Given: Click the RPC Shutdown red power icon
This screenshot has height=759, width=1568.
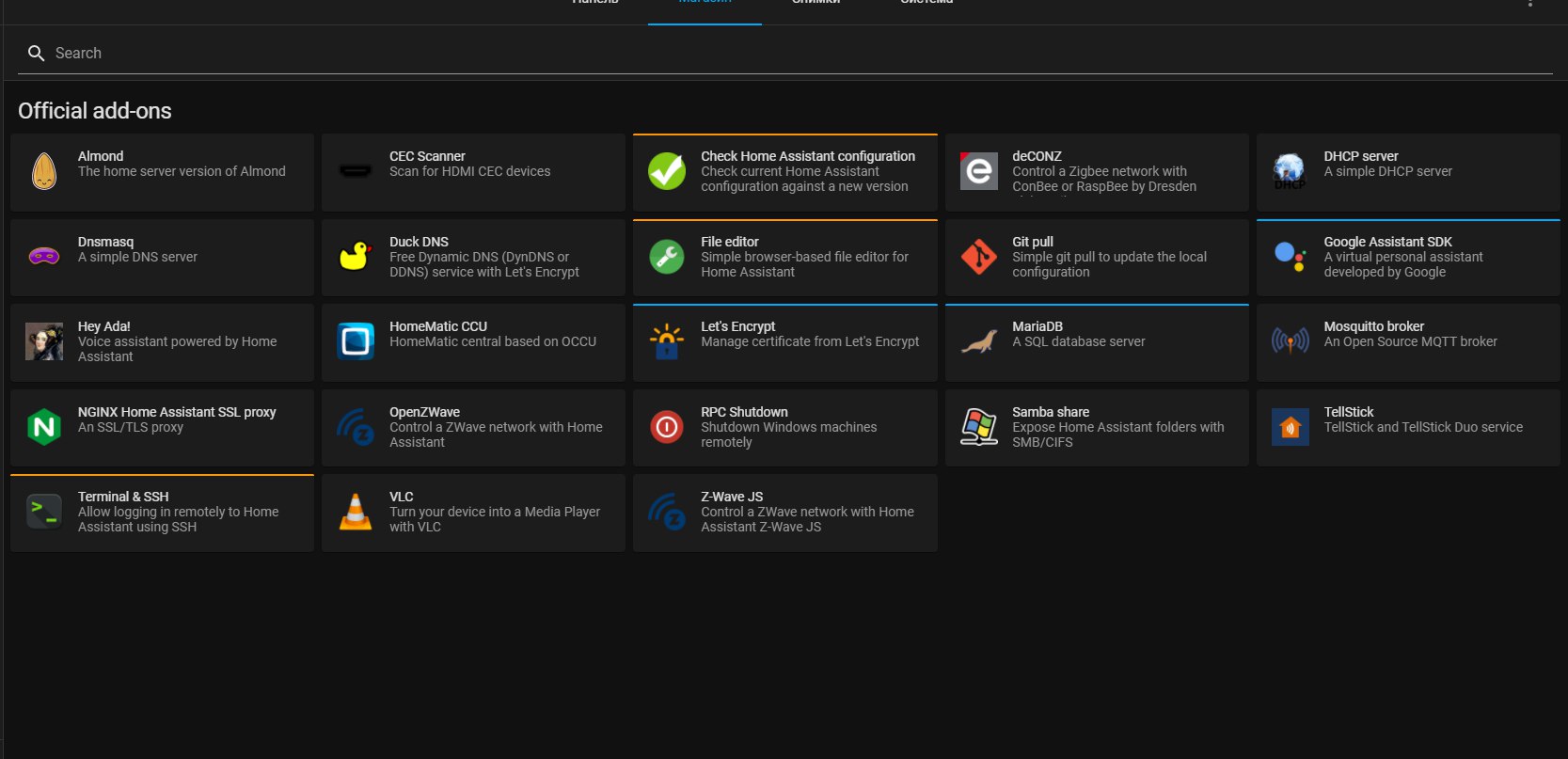Looking at the screenshot, I should point(667,427).
